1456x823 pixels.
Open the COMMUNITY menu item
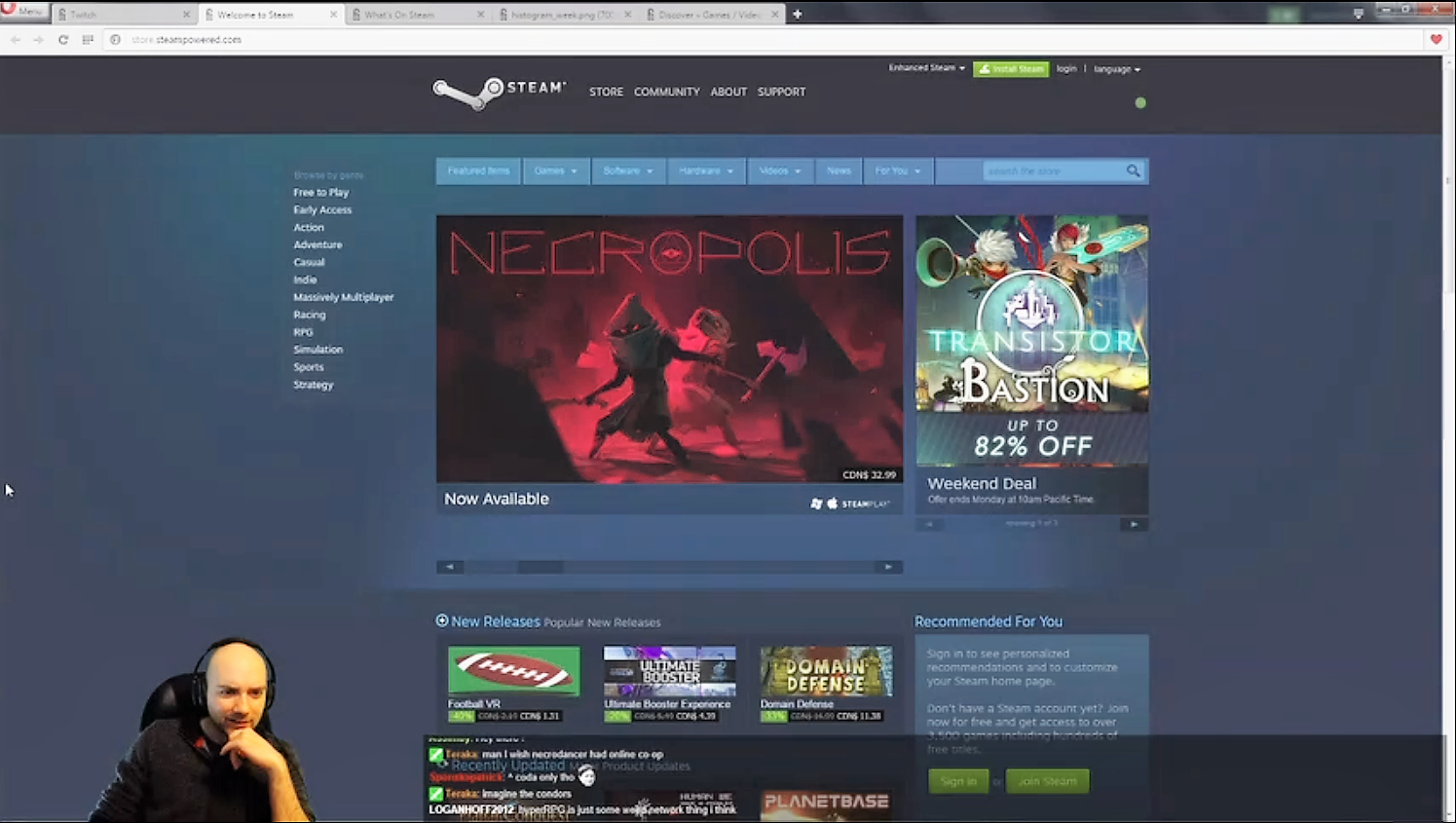[x=667, y=92]
